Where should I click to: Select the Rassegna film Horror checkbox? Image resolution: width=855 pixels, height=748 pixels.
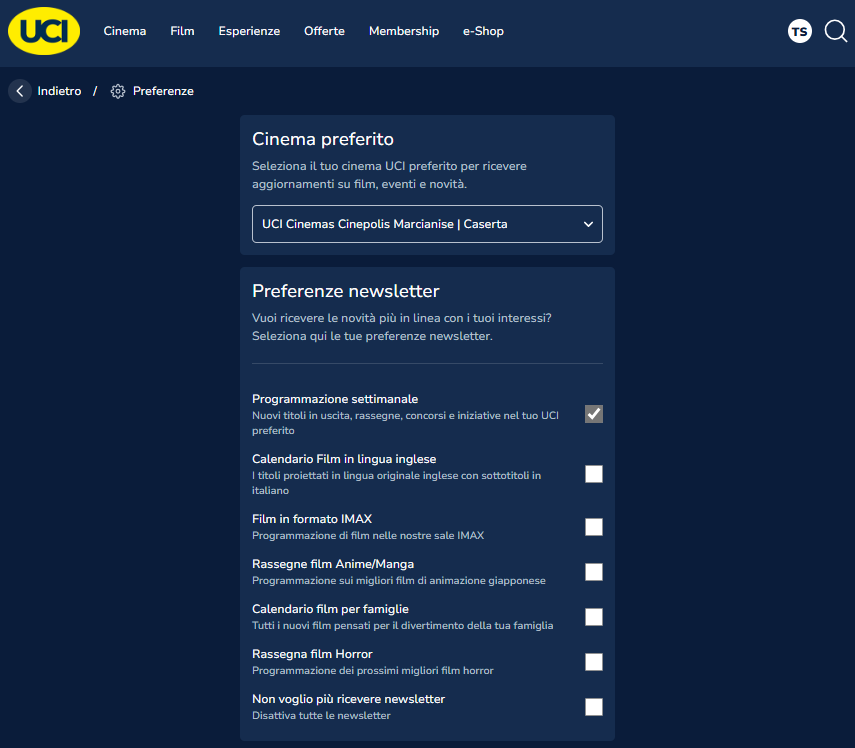594,662
